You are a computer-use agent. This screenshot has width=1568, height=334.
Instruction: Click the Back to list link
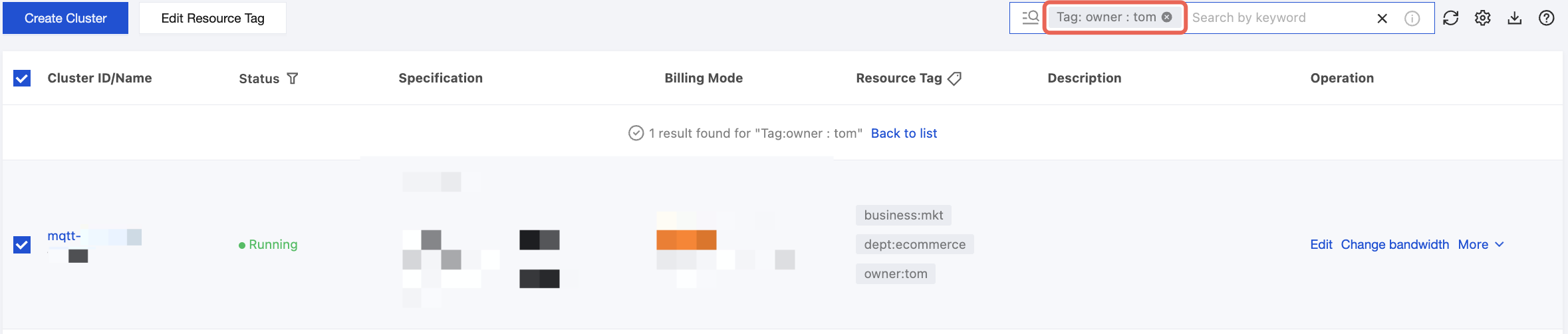tap(904, 133)
